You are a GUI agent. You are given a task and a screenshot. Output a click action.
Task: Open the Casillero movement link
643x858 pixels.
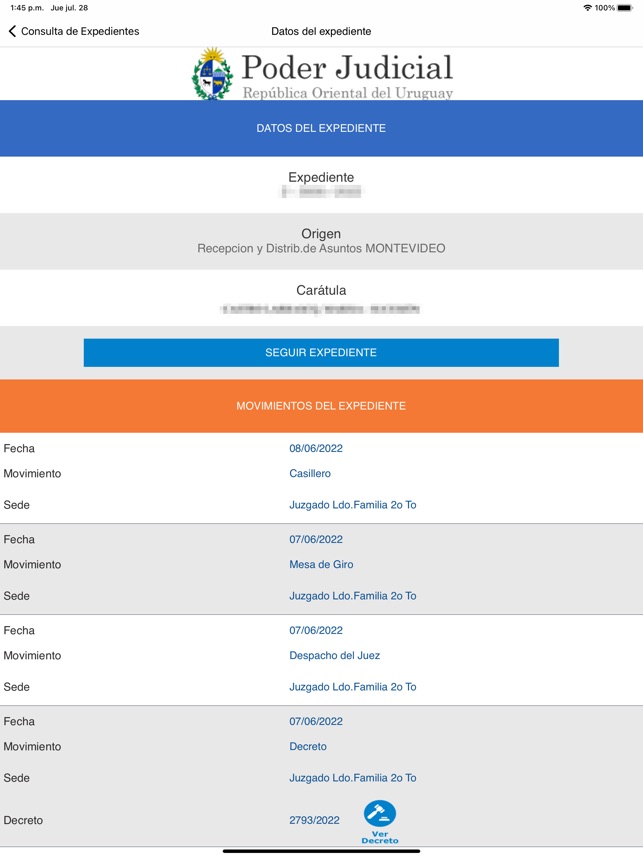tap(310, 473)
